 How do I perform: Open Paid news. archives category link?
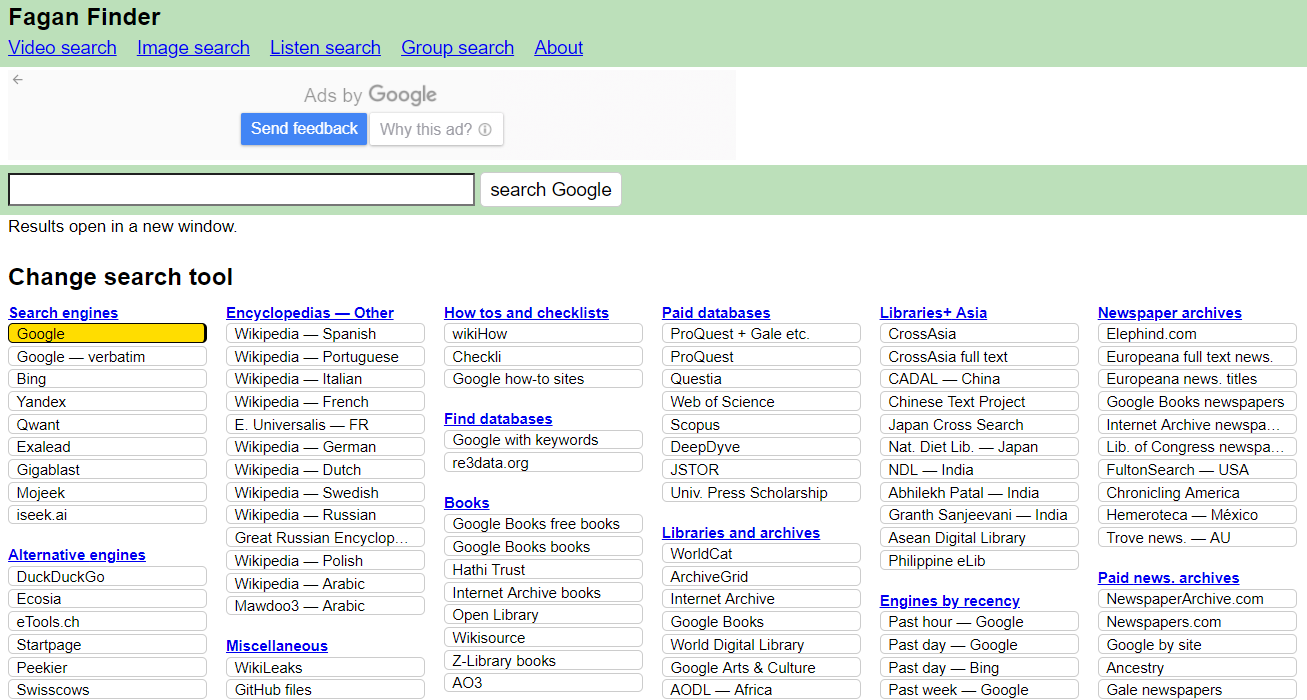tap(1168, 578)
